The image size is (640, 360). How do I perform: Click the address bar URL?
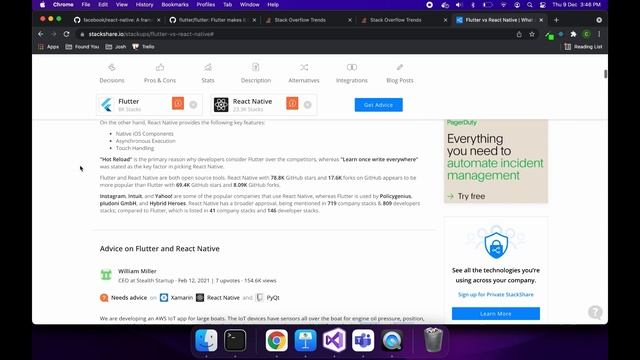click(x=151, y=34)
